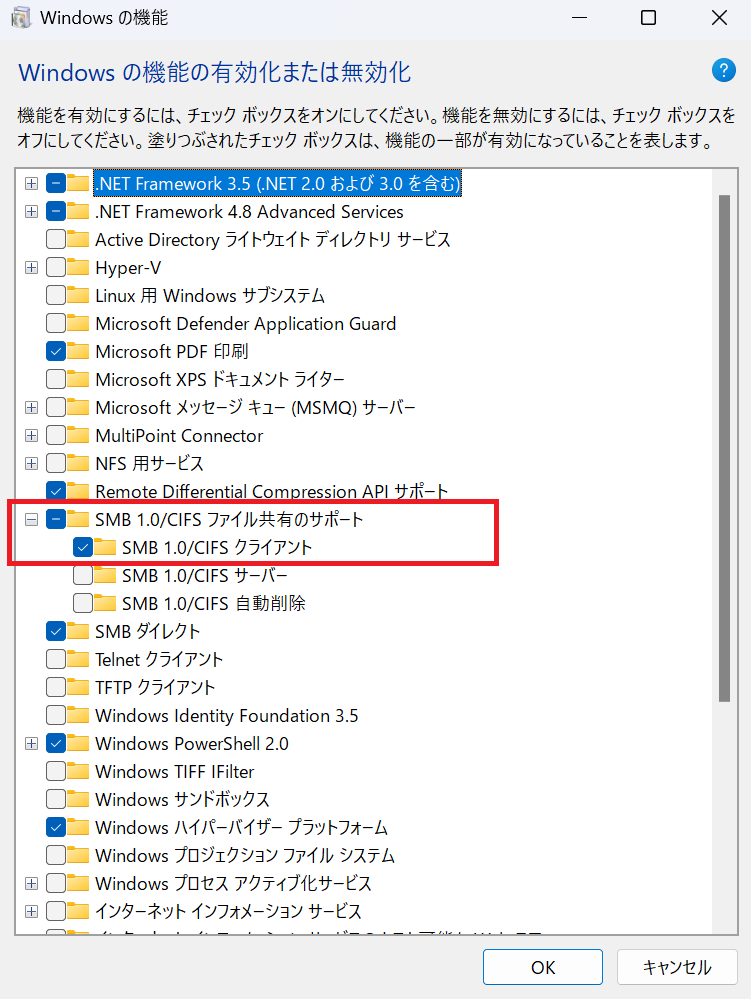Enable the Hyper-V checkbox
The width and height of the screenshot is (751, 999).
[x=56, y=268]
